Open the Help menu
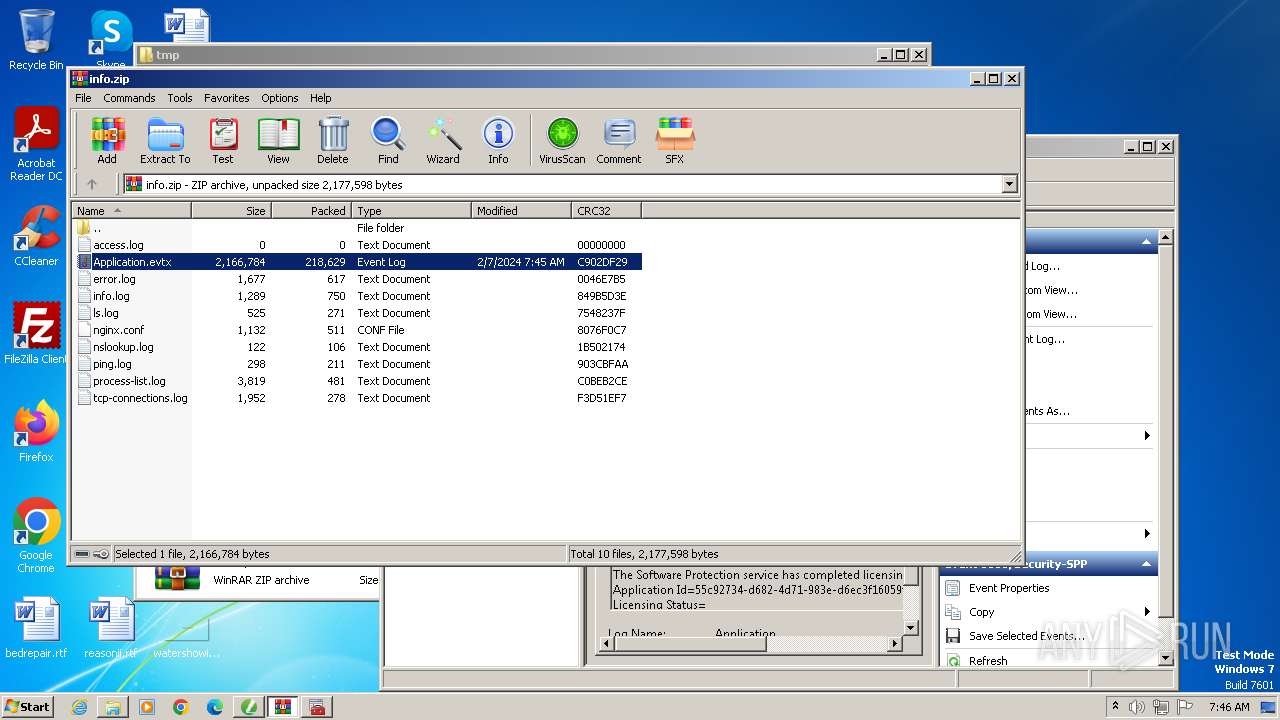 tap(320, 98)
